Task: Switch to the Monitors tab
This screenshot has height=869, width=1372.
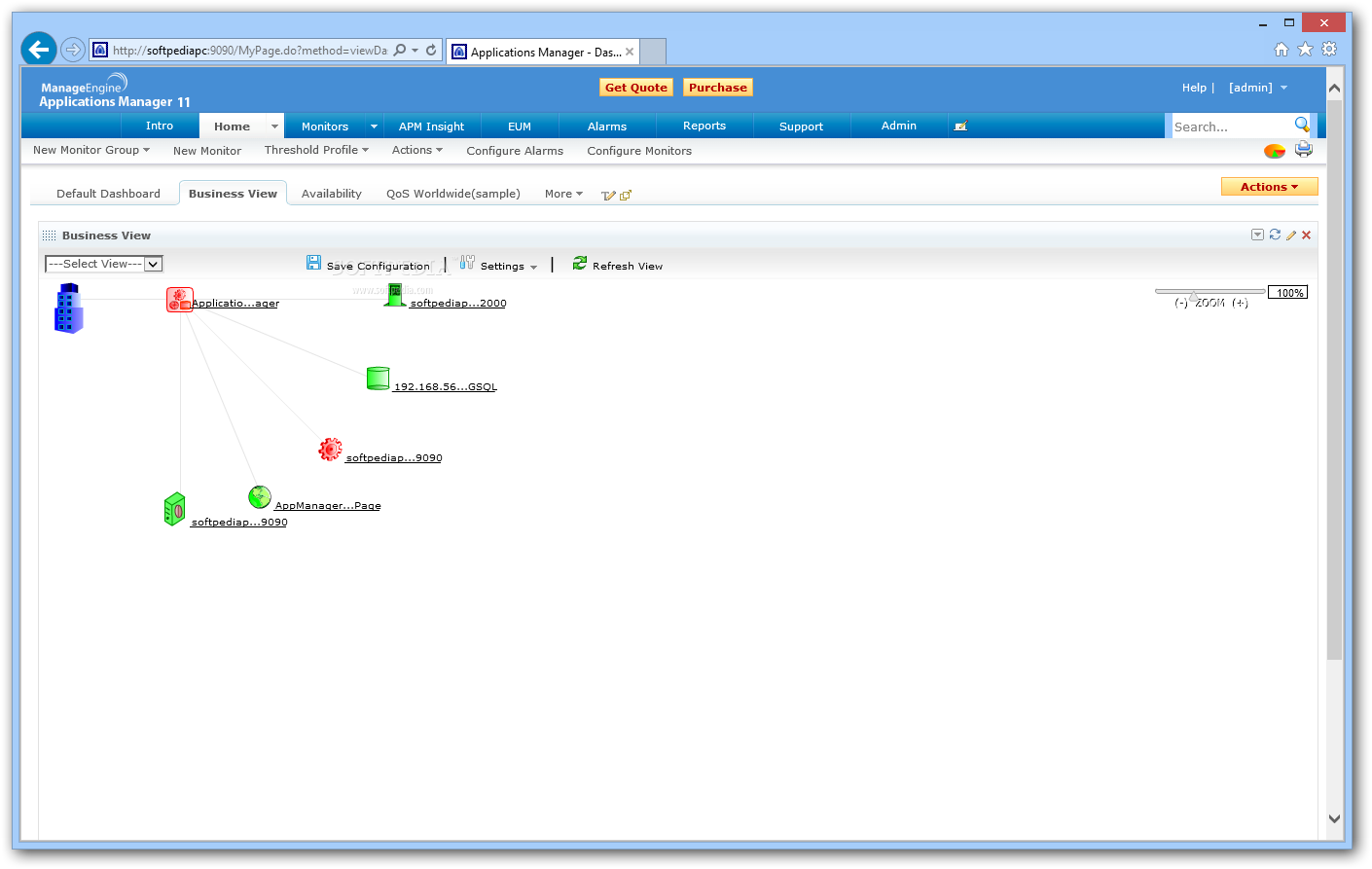Action: point(325,127)
